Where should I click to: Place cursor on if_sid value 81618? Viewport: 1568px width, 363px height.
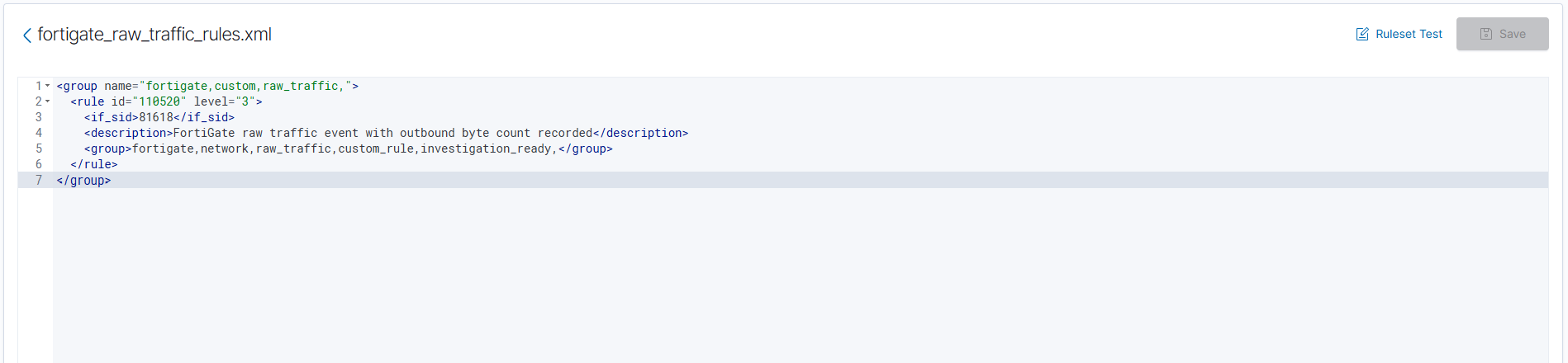click(156, 117)
